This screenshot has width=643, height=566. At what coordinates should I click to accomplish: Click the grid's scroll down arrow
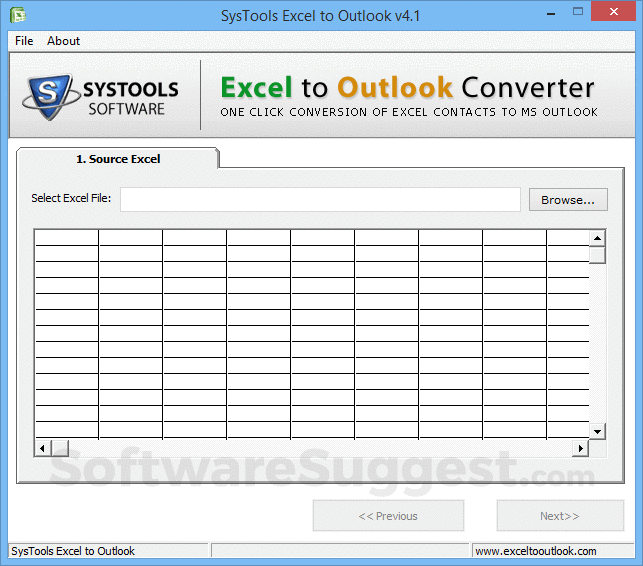(597, 431)
